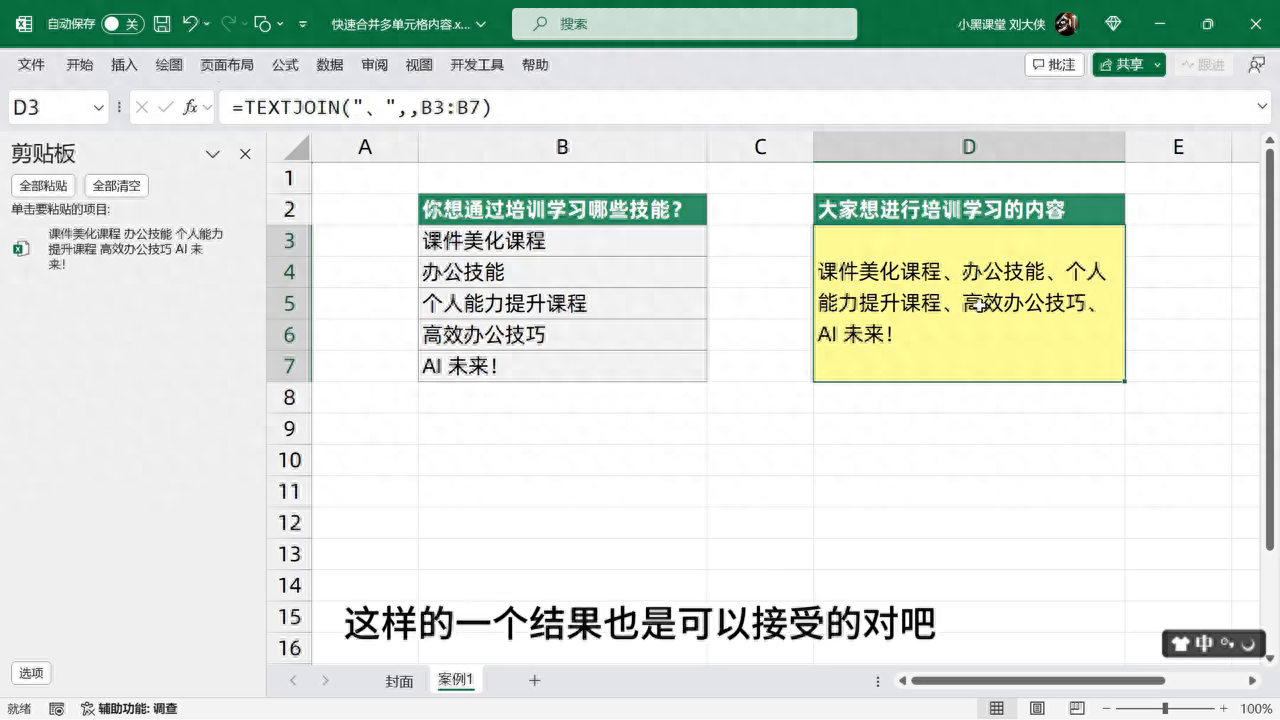Click the confirm checkmark in formula bar
This screenshot has width=1280, height=720.
[166, 108]
